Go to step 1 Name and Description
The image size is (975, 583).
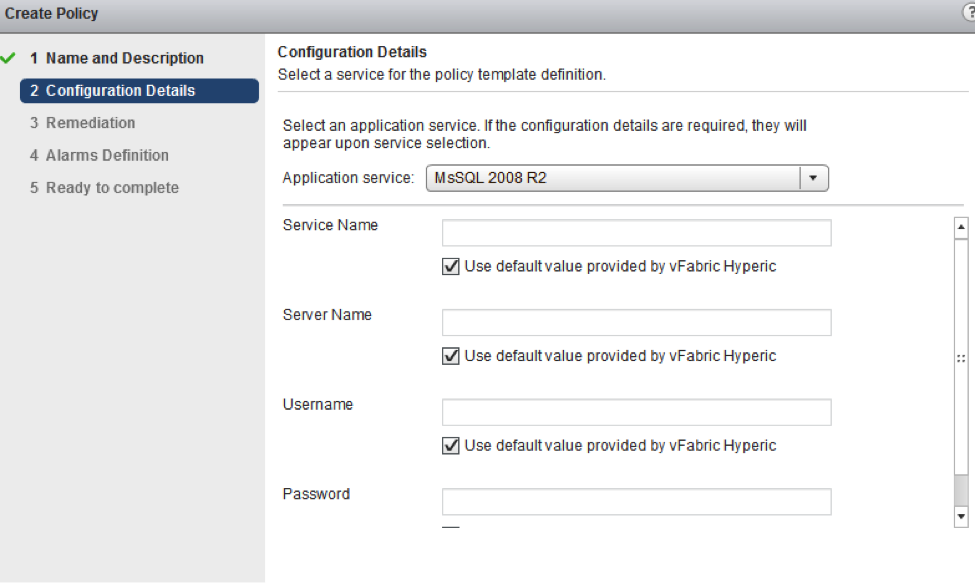pos(117,58)
